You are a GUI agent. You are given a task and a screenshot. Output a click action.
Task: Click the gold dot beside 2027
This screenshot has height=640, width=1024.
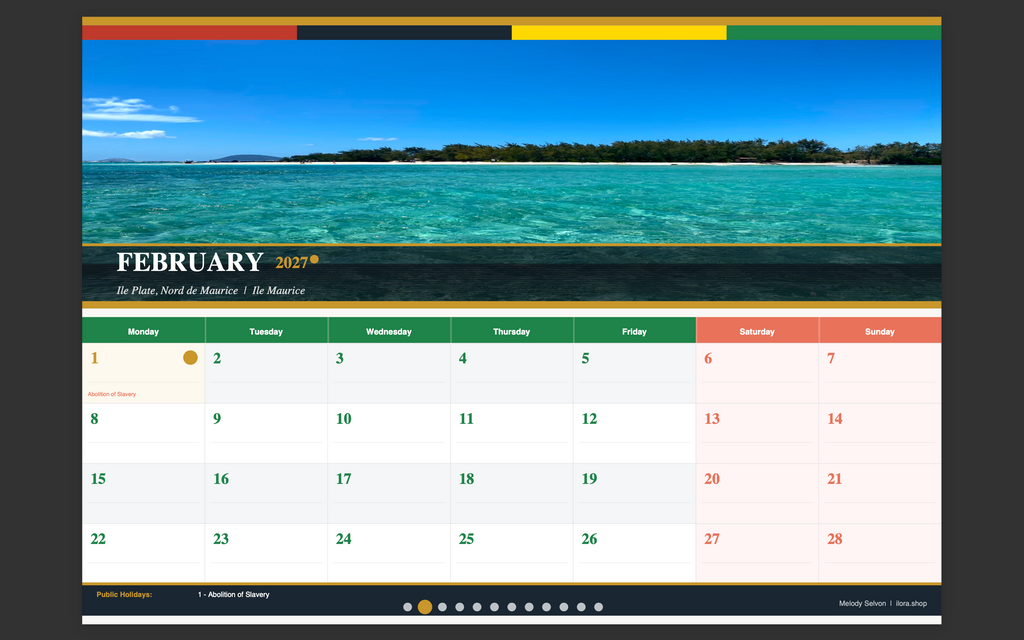coord(314,259)
